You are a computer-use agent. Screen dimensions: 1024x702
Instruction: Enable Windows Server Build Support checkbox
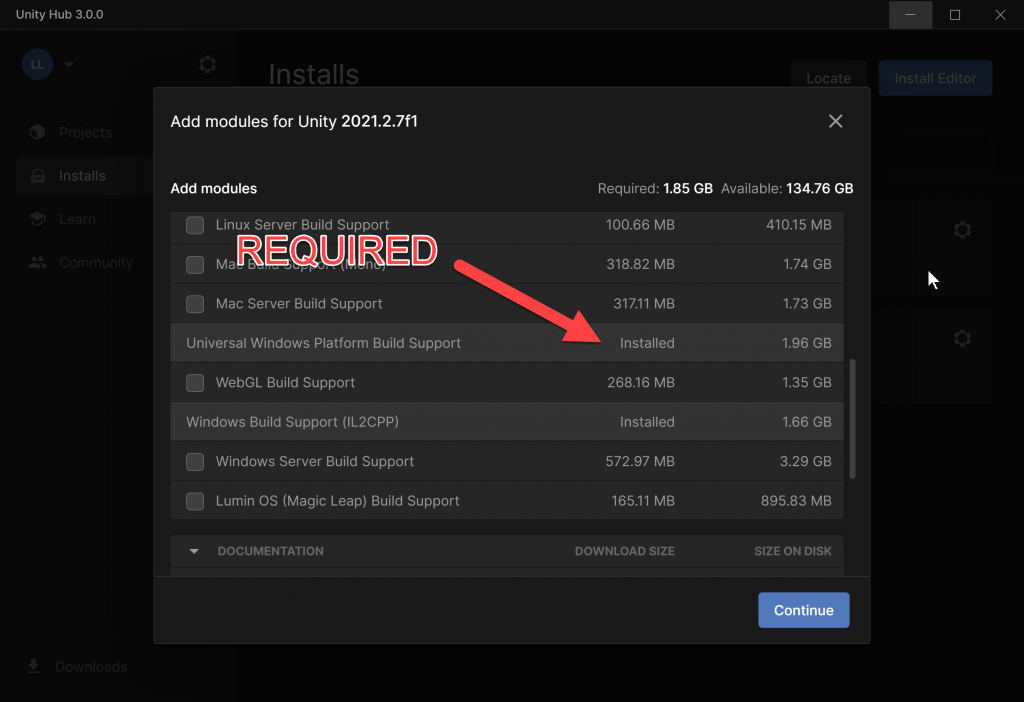click(x=195, y=462)
